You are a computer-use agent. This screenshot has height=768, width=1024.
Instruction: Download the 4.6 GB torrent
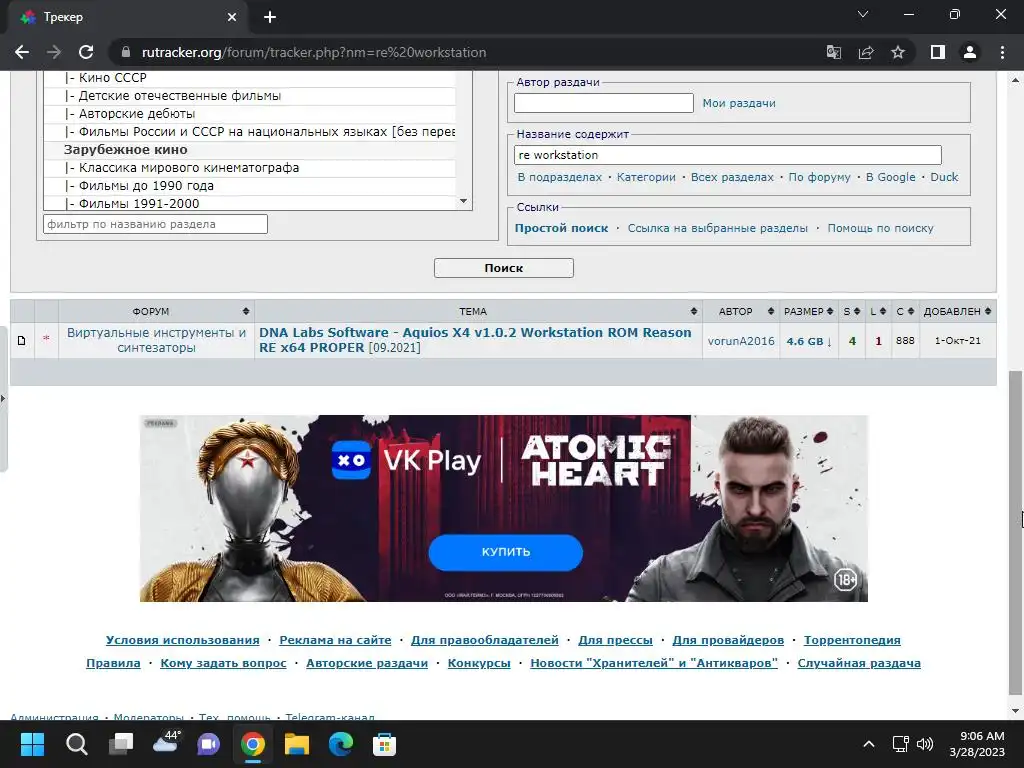(x=808, y=341)
